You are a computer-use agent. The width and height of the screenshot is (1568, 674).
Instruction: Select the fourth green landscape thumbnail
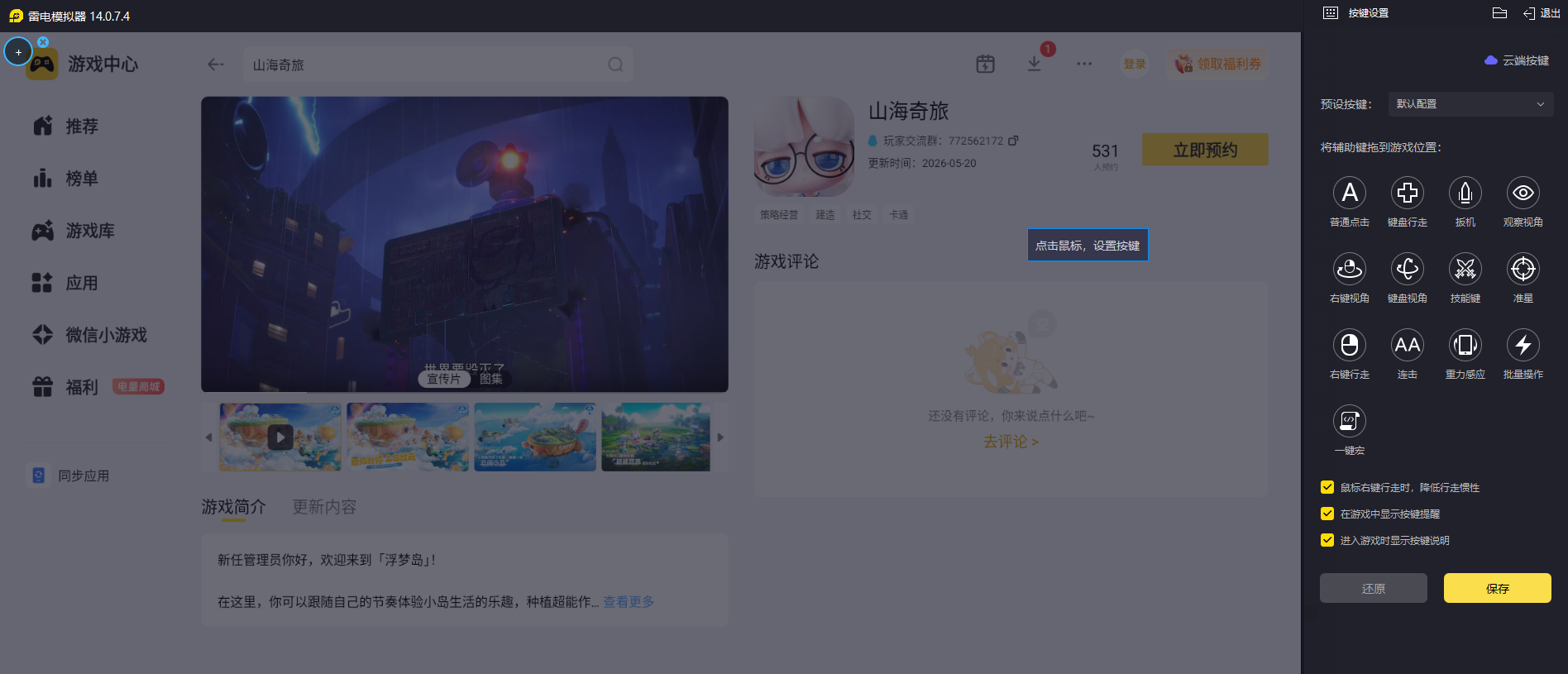(656, 437)
